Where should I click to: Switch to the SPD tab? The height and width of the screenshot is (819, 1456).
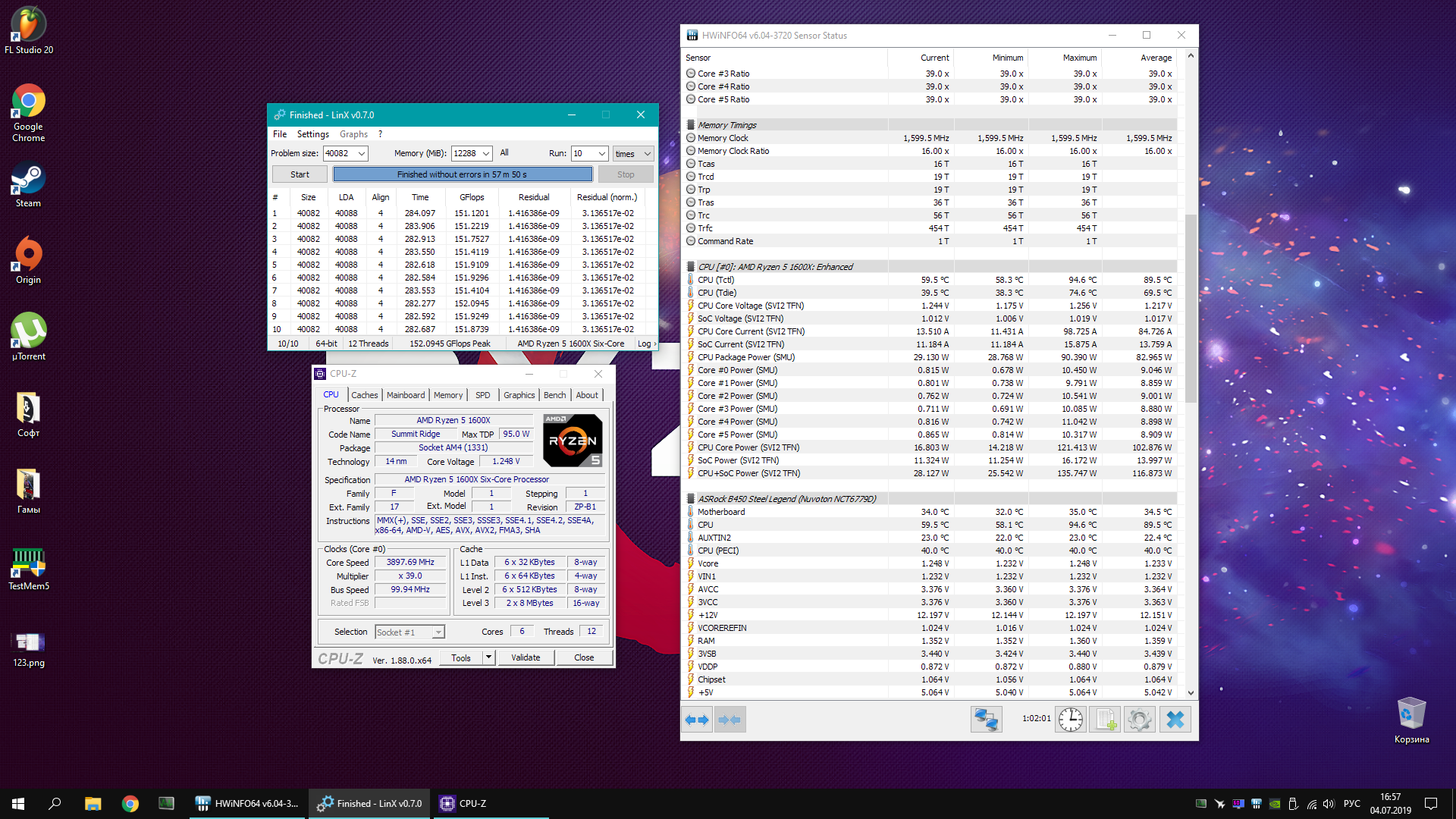pos(482,395)
